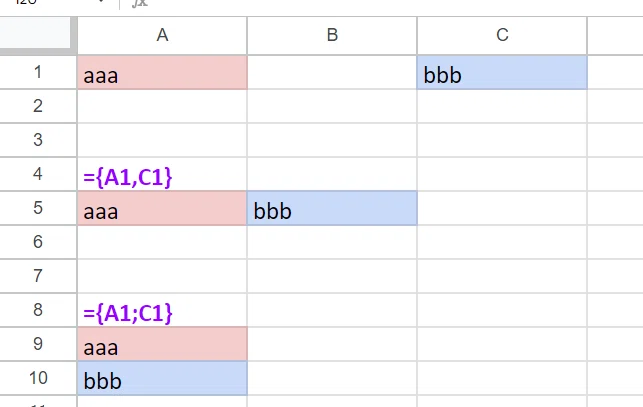Click the select-all corner box
This screenshot has width=643, height=407.
click(x=38, y=36)
